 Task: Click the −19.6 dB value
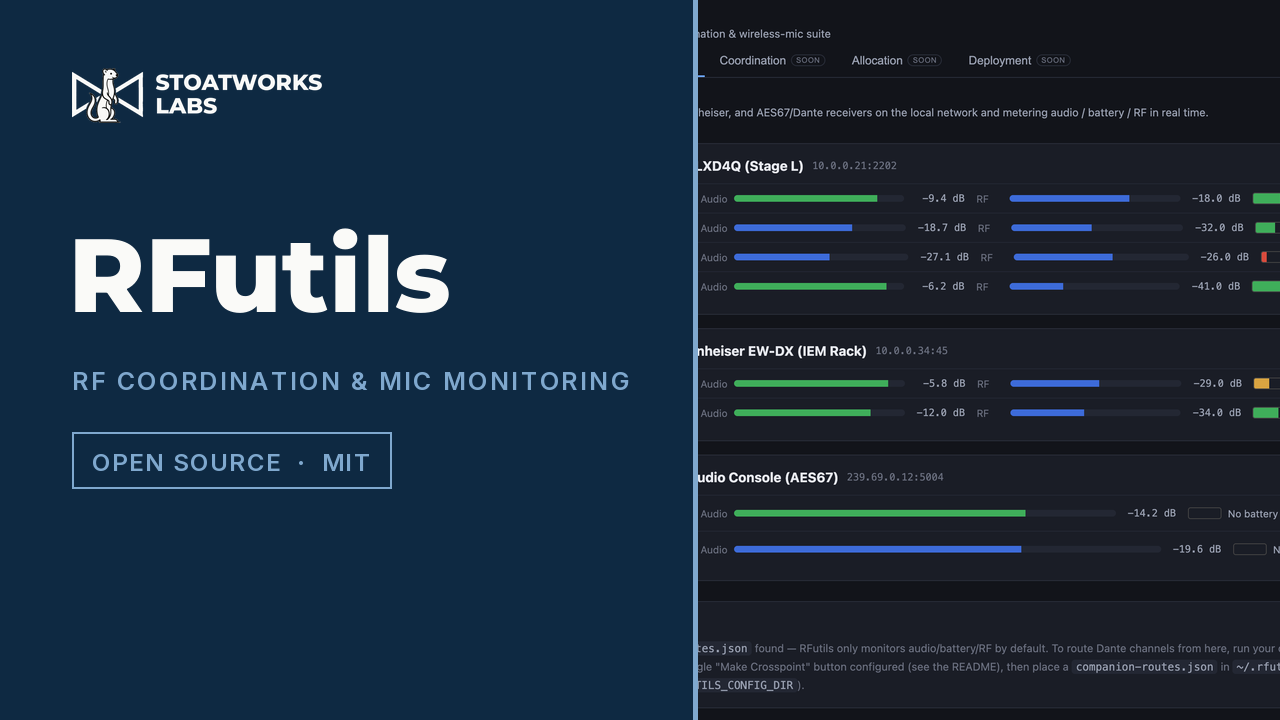pos(1196,549)
